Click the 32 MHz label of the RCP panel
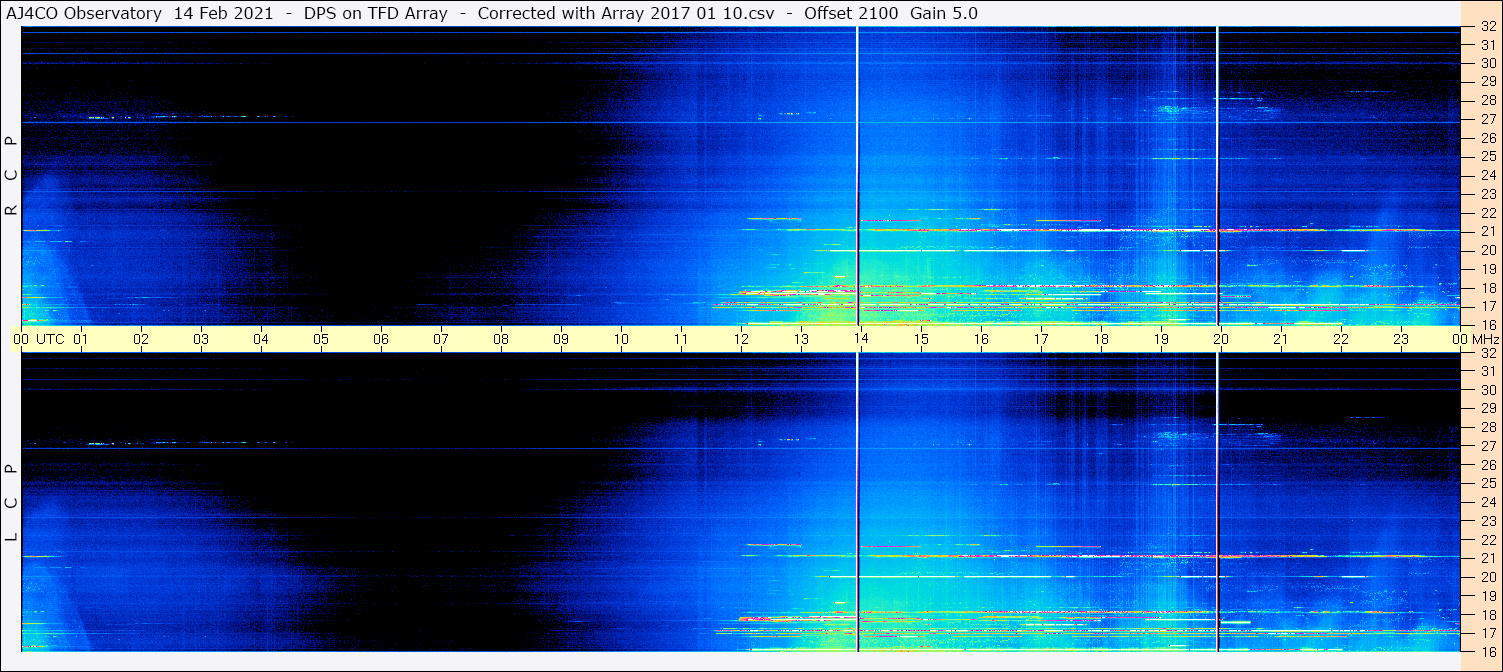Image resolution: width=1503 pixels, height=672 pixels. point(1488,27)
